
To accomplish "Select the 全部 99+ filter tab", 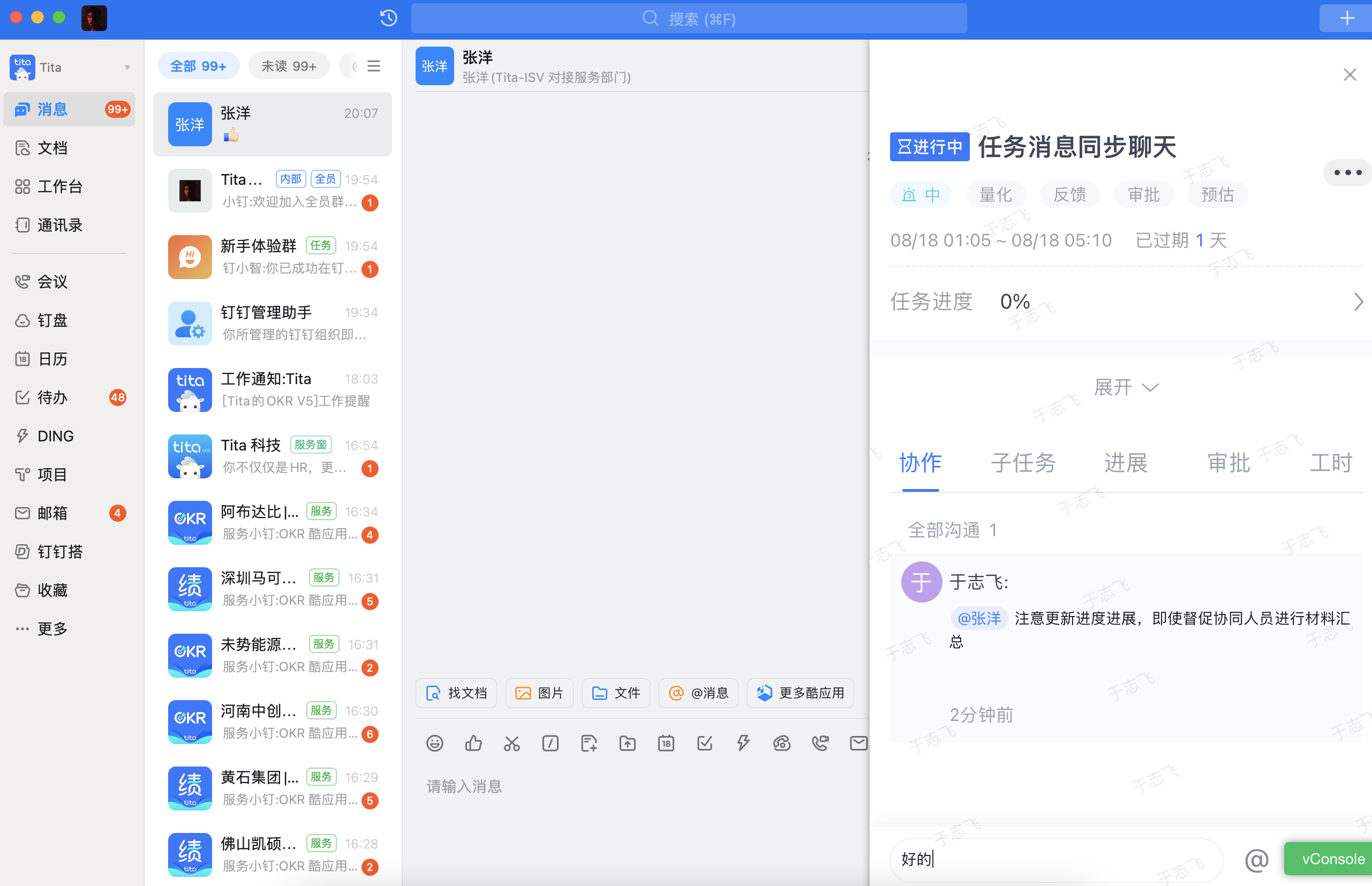I will pyautogui.click(x=198, y=66).
